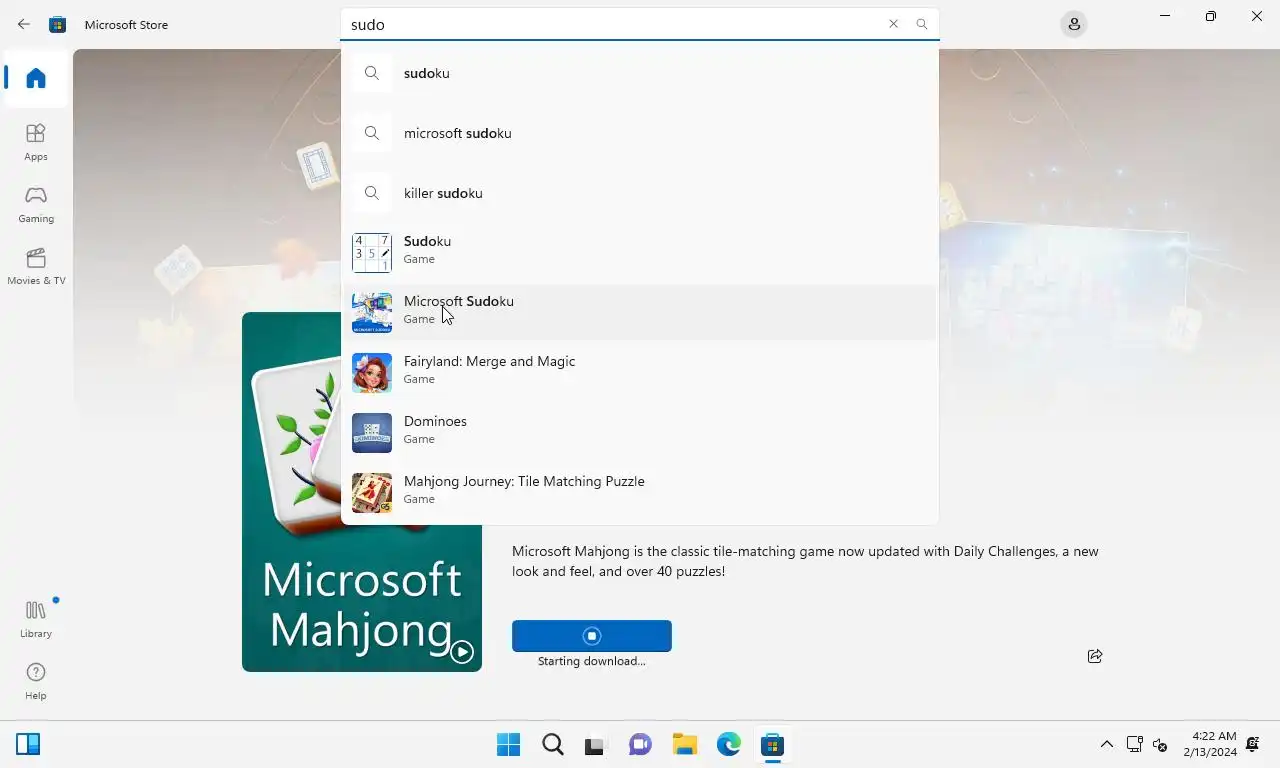Click the Fairyland app icon
1280x768 pixels.
click(372, 373)
